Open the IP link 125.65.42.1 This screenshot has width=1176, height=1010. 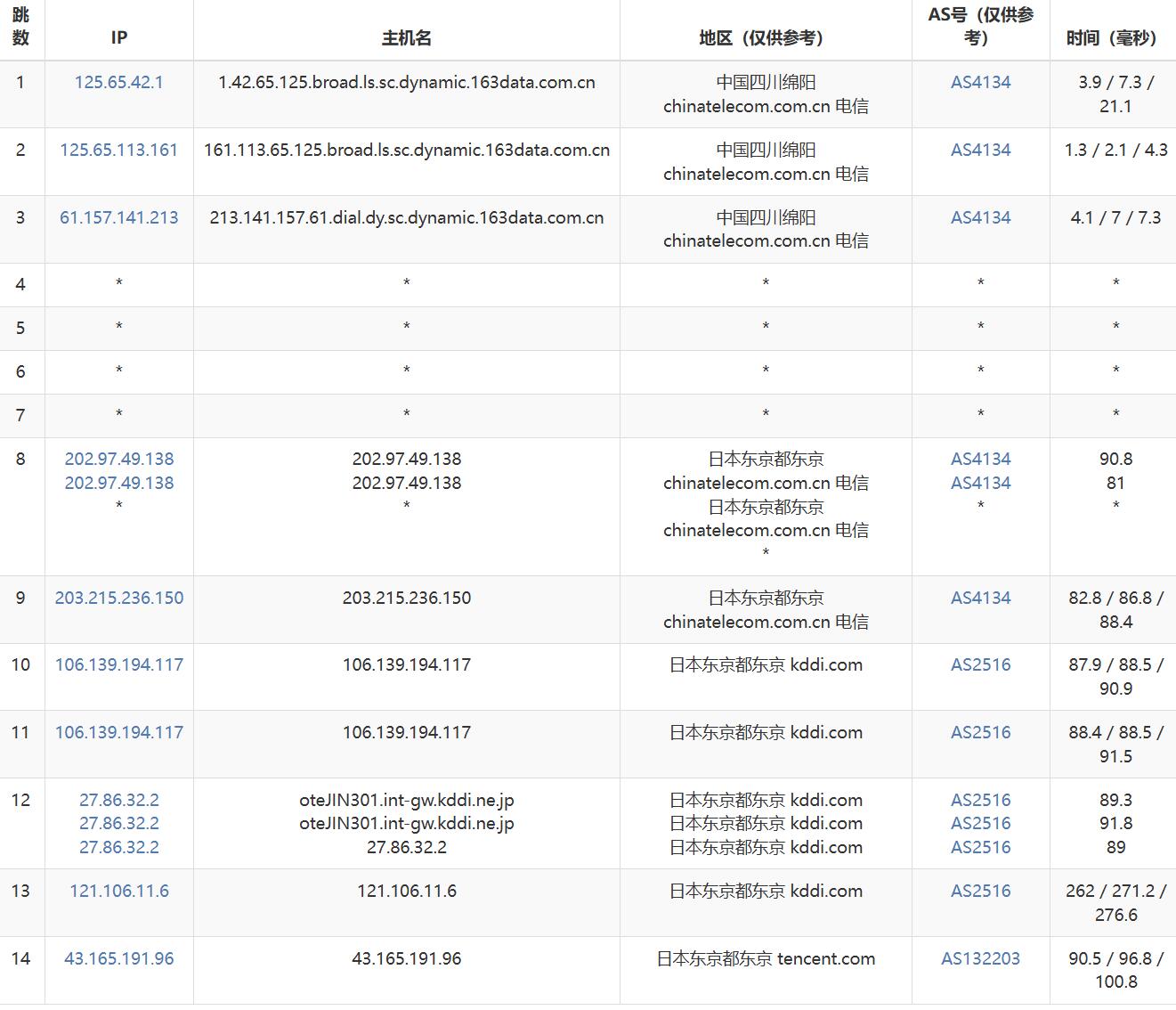point(118,82)
